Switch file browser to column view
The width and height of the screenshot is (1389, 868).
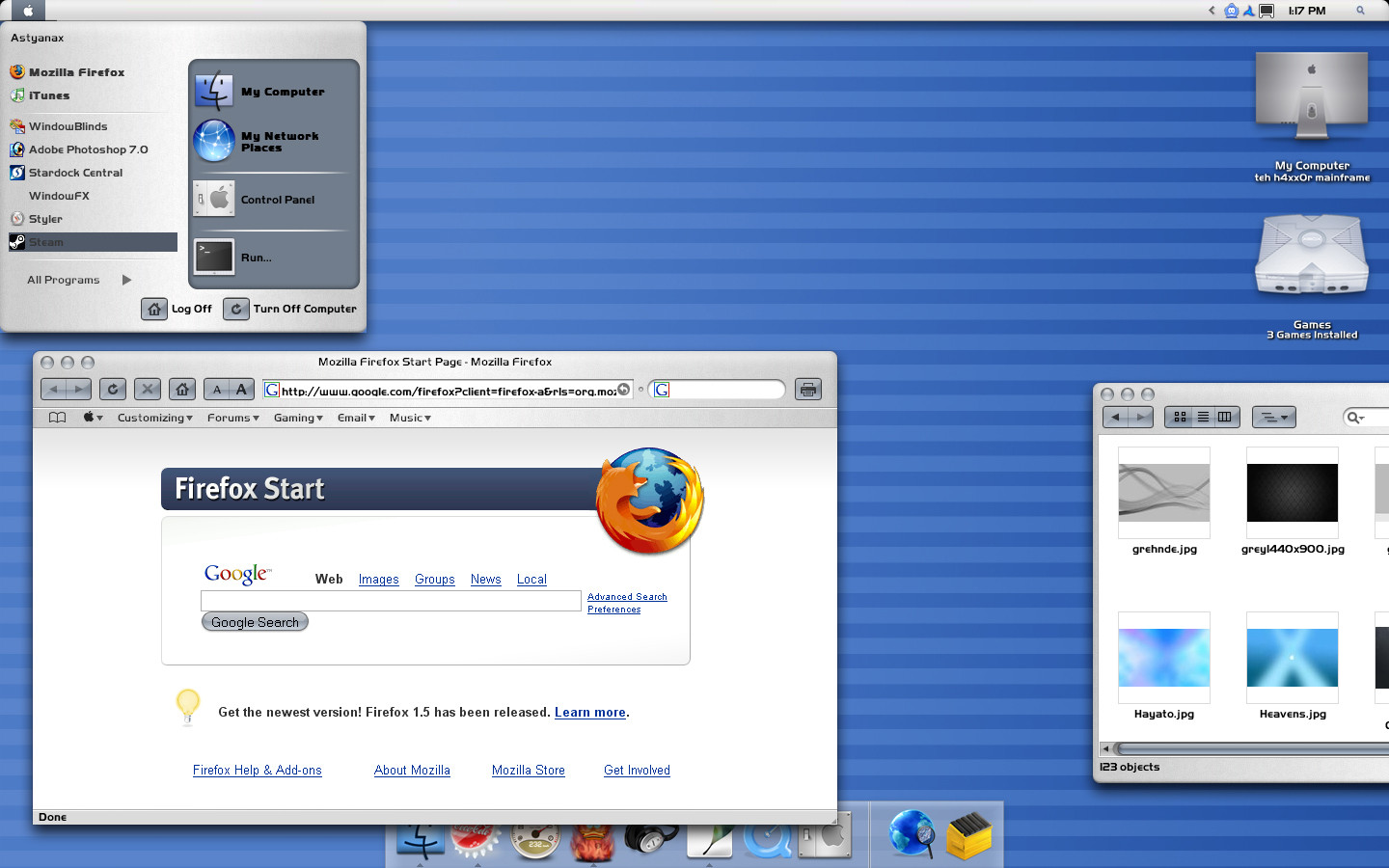click(1225, 417)
